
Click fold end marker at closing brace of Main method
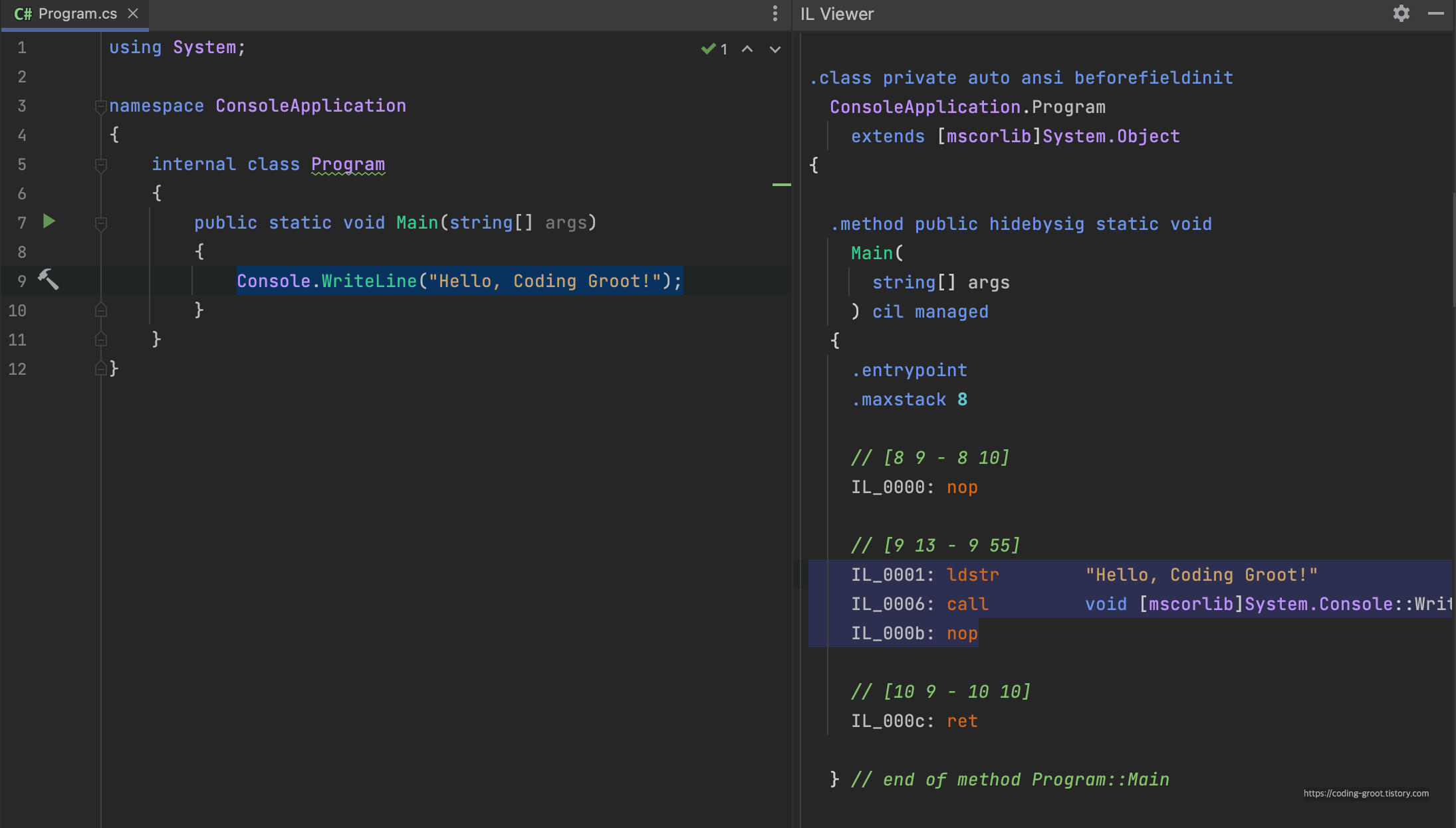[x=100, y=310]
